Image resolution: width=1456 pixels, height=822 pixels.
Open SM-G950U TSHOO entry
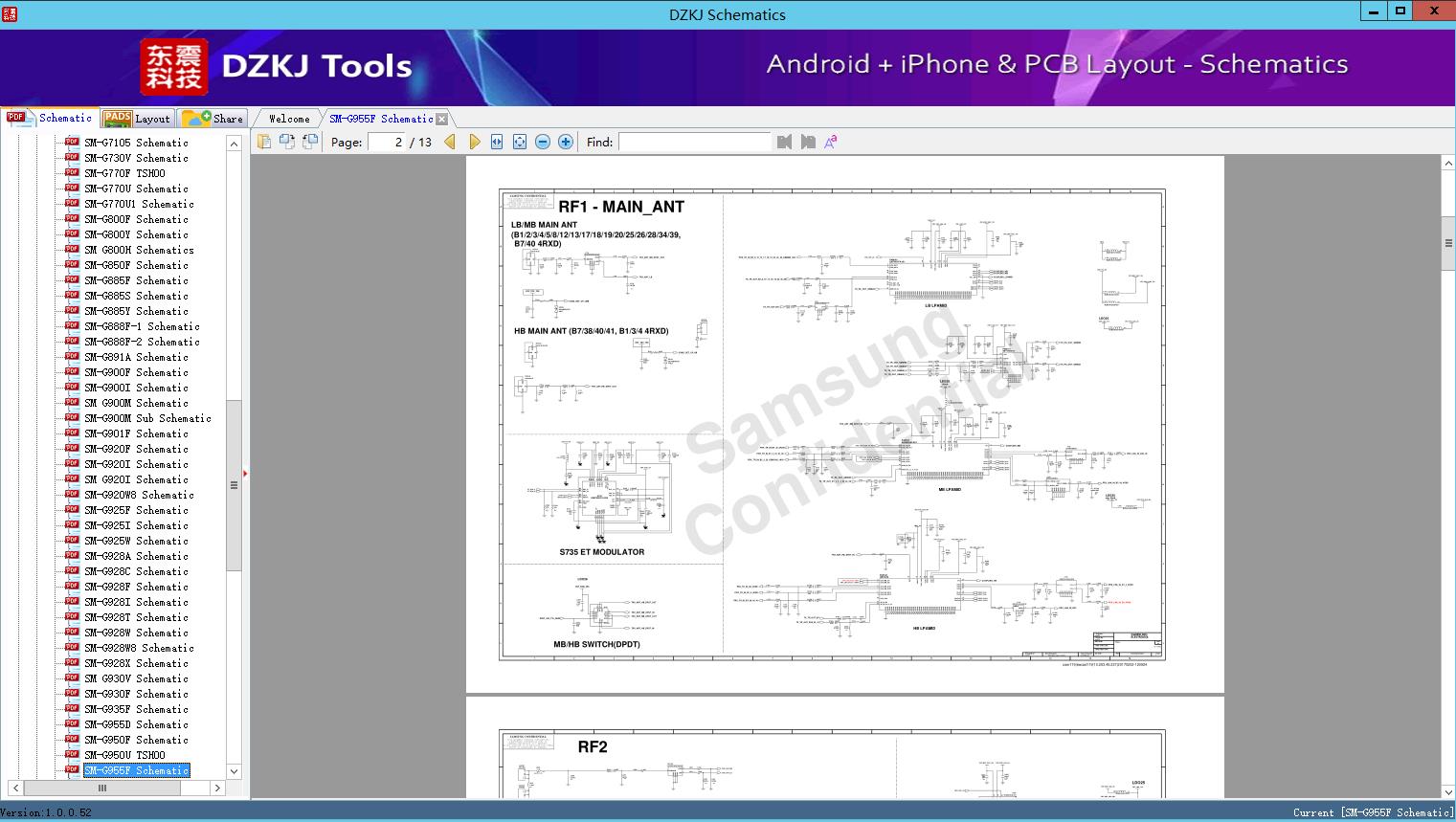(124, 755)
